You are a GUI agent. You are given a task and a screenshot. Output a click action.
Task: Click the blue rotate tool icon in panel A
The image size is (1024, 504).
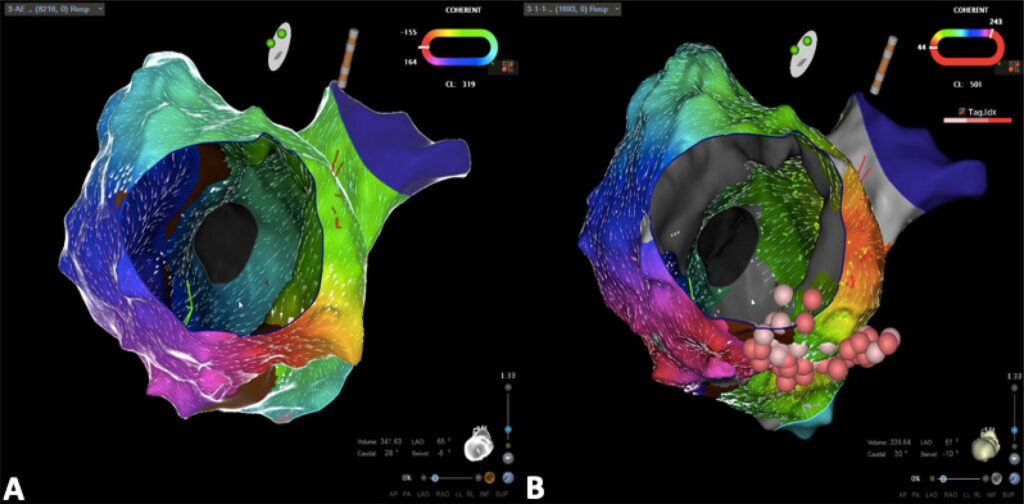click(x=508, y=477)
